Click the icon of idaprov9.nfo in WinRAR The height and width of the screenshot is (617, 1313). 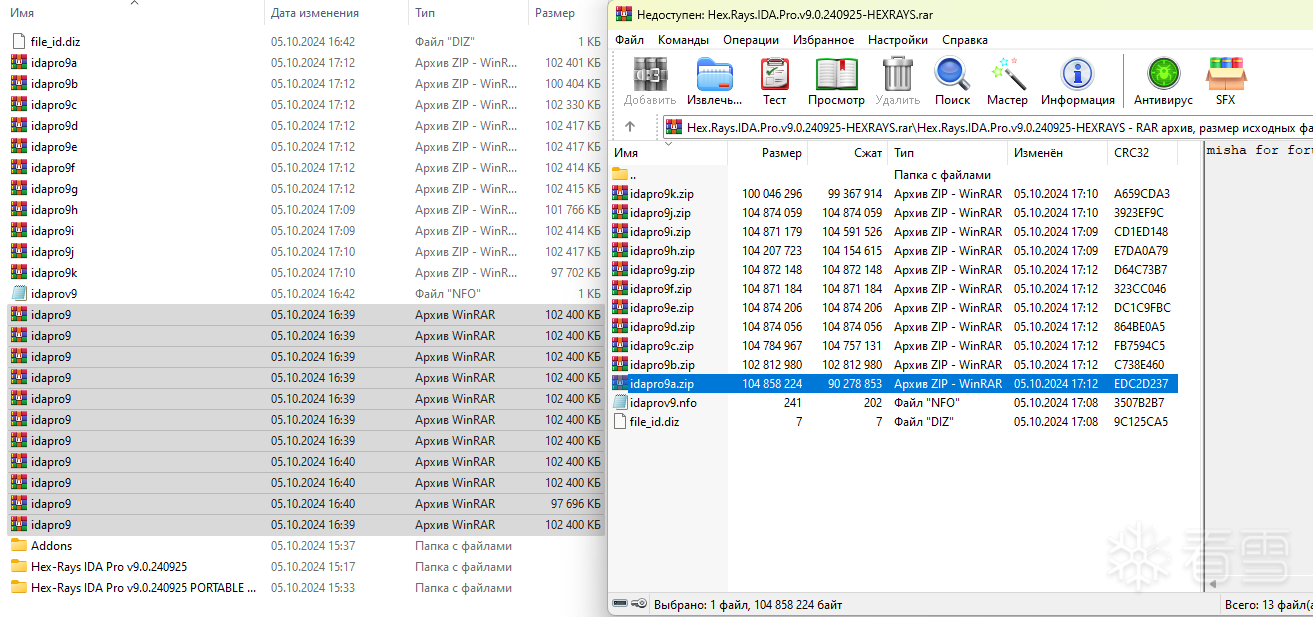coord(620,403)
